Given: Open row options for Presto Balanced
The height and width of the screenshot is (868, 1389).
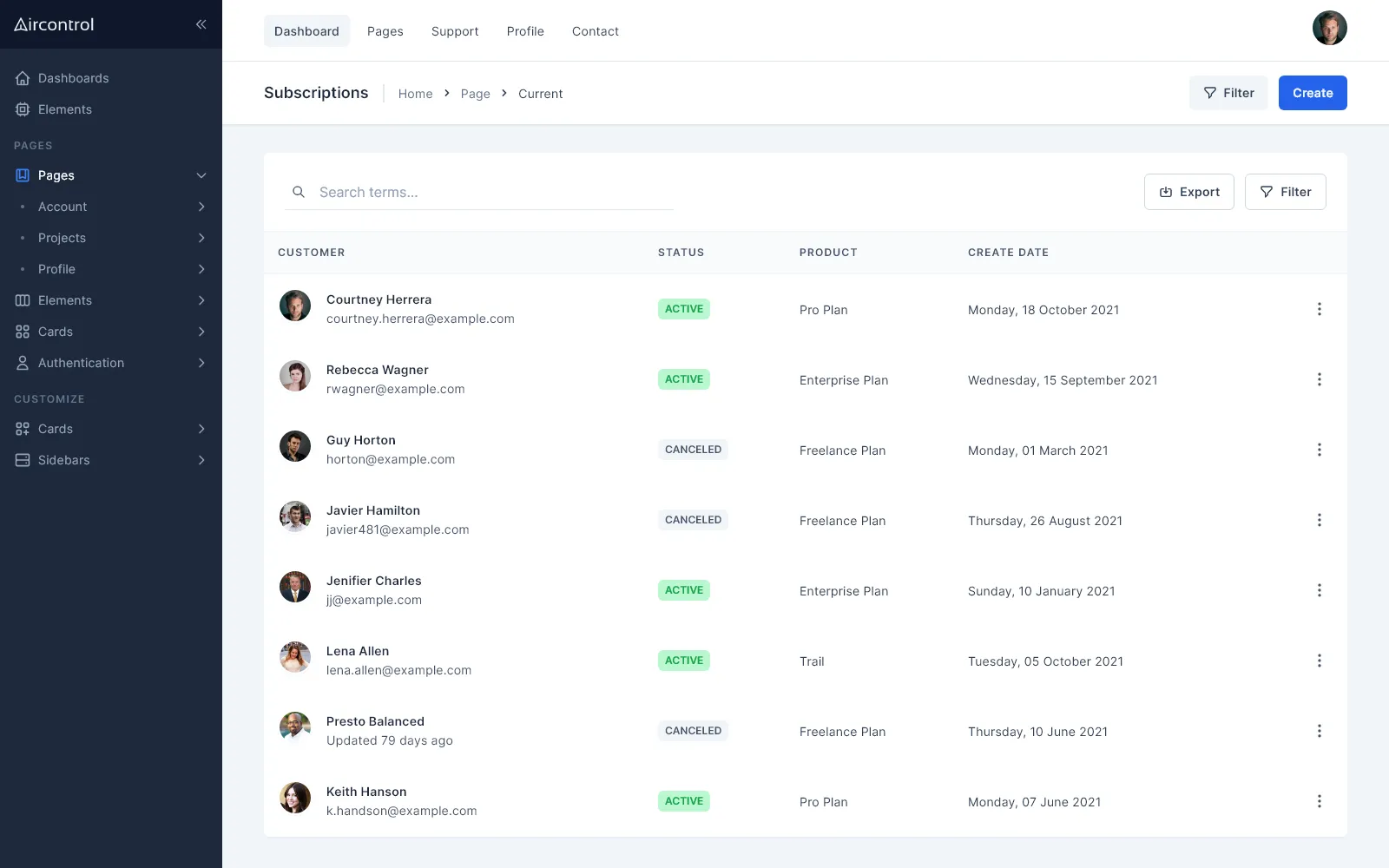Looking at the screenshot, I should (x=1319, y=731).
